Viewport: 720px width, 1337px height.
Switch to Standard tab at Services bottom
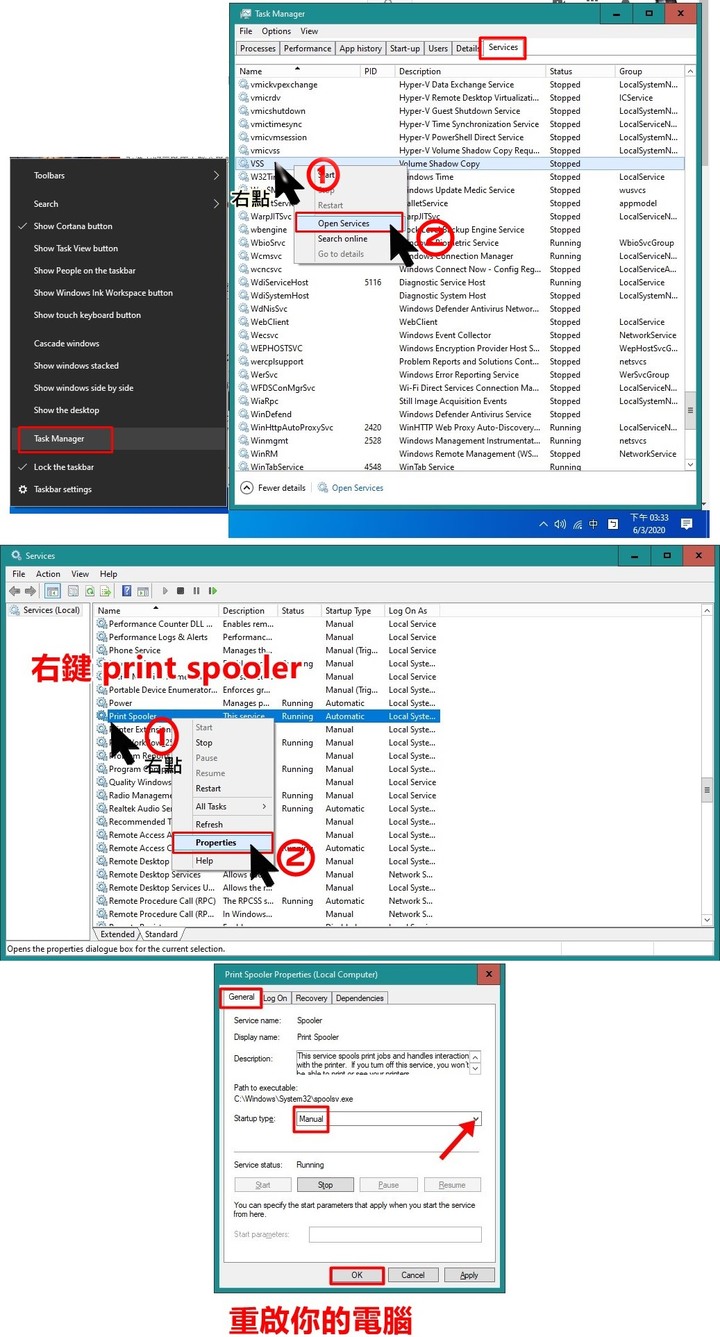161,935
